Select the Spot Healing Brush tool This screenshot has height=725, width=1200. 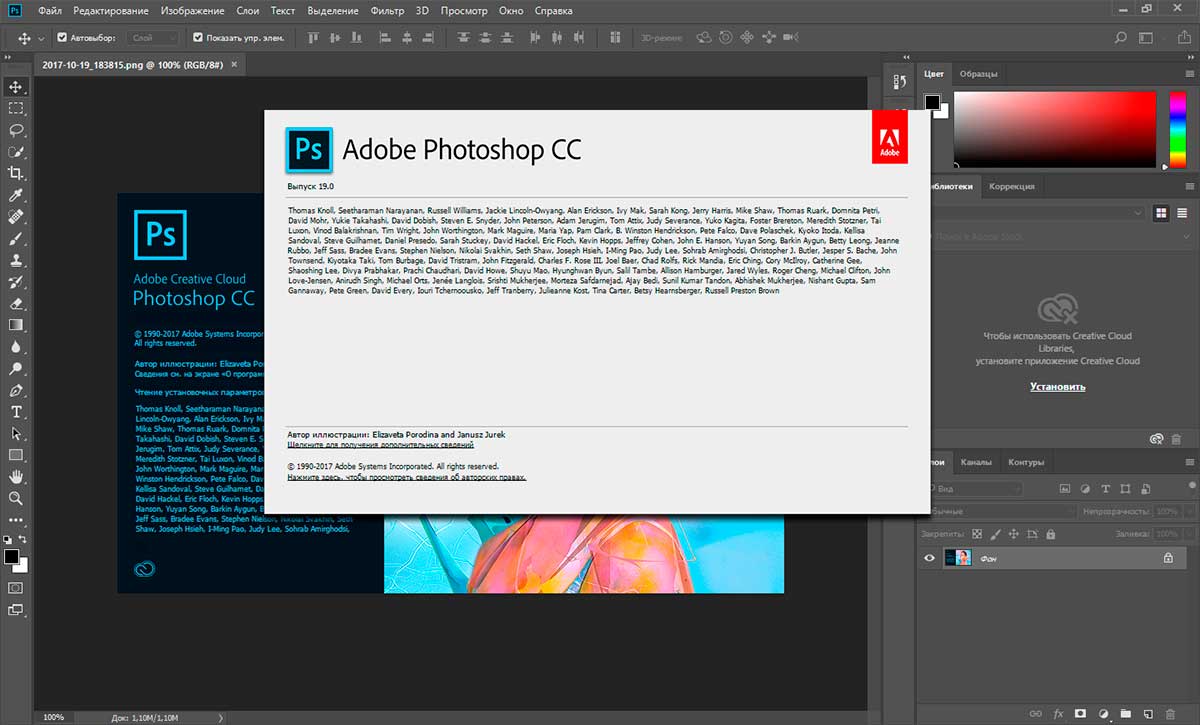coord(16,217)
